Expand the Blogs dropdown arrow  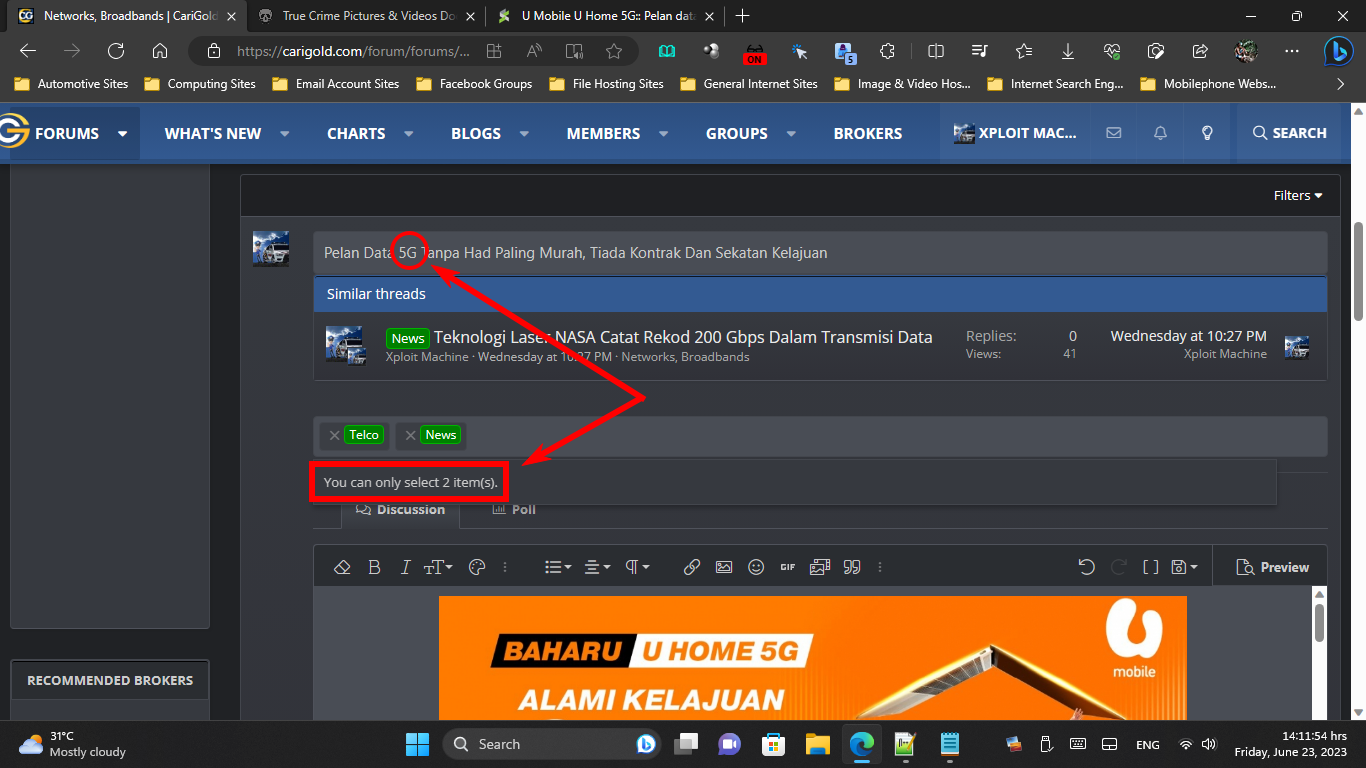pyautogui.click(x=524, y=134)
